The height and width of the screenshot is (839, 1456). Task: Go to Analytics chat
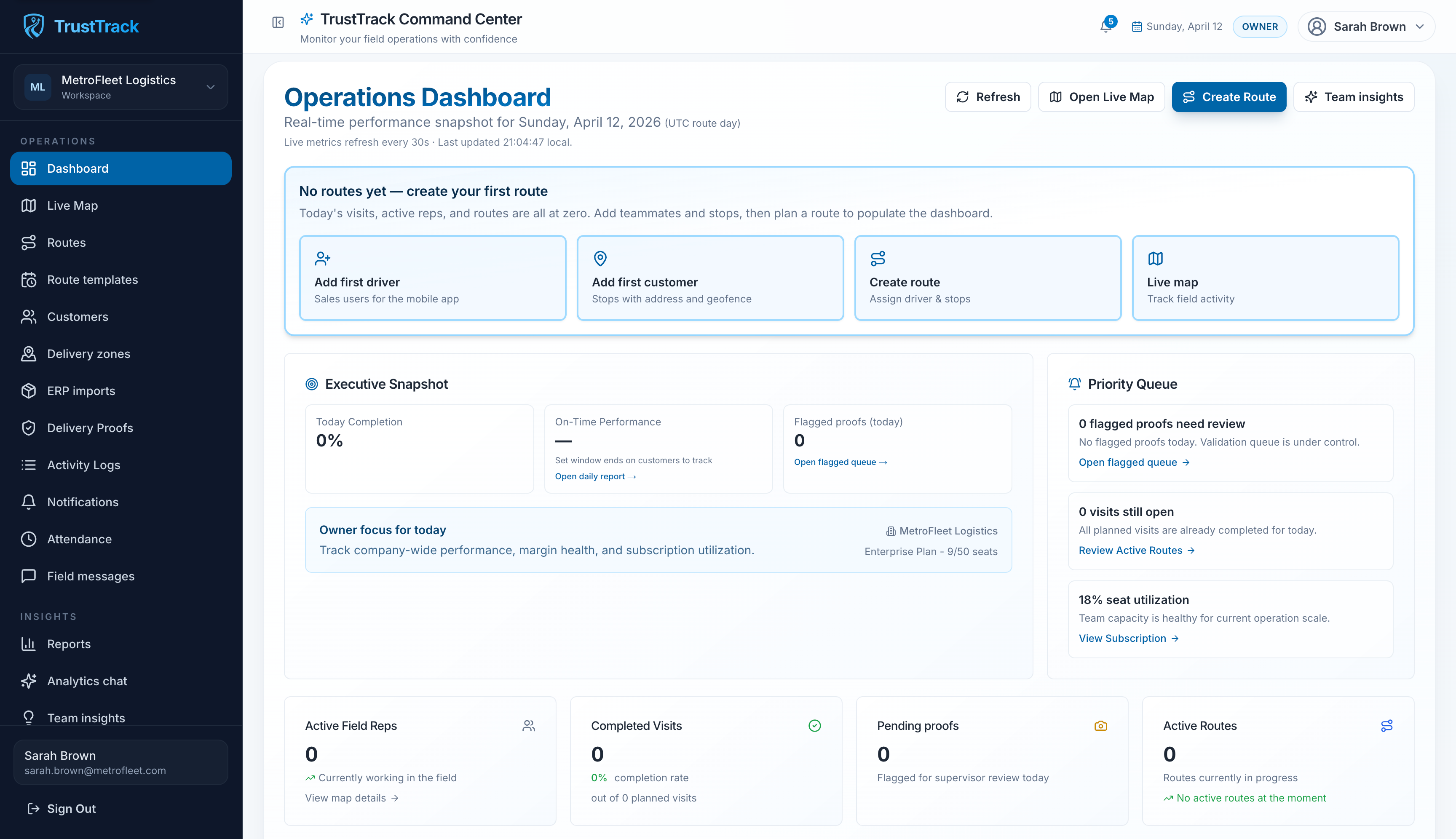120,681
